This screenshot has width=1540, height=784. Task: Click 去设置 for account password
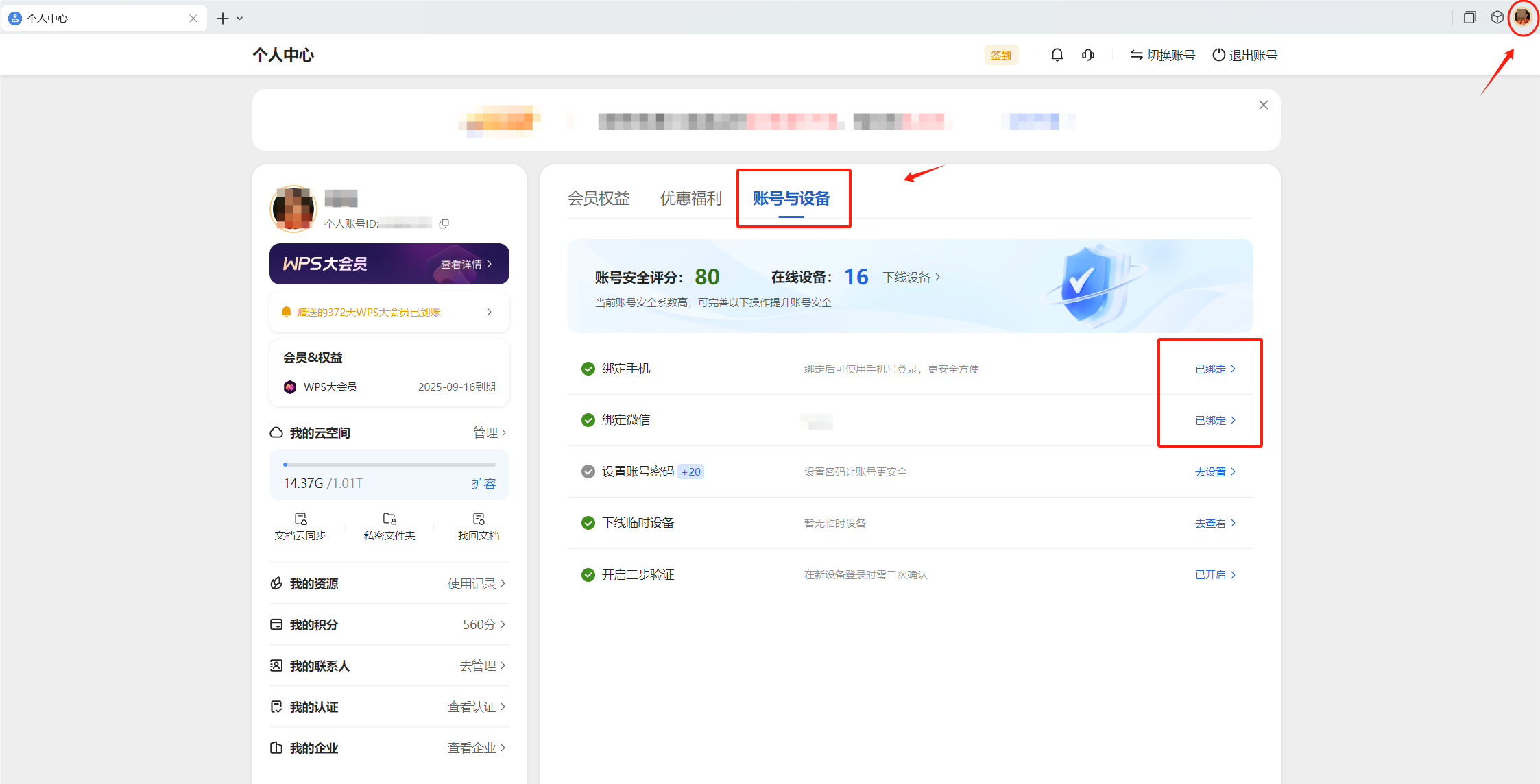click(x=1215, y=471)
